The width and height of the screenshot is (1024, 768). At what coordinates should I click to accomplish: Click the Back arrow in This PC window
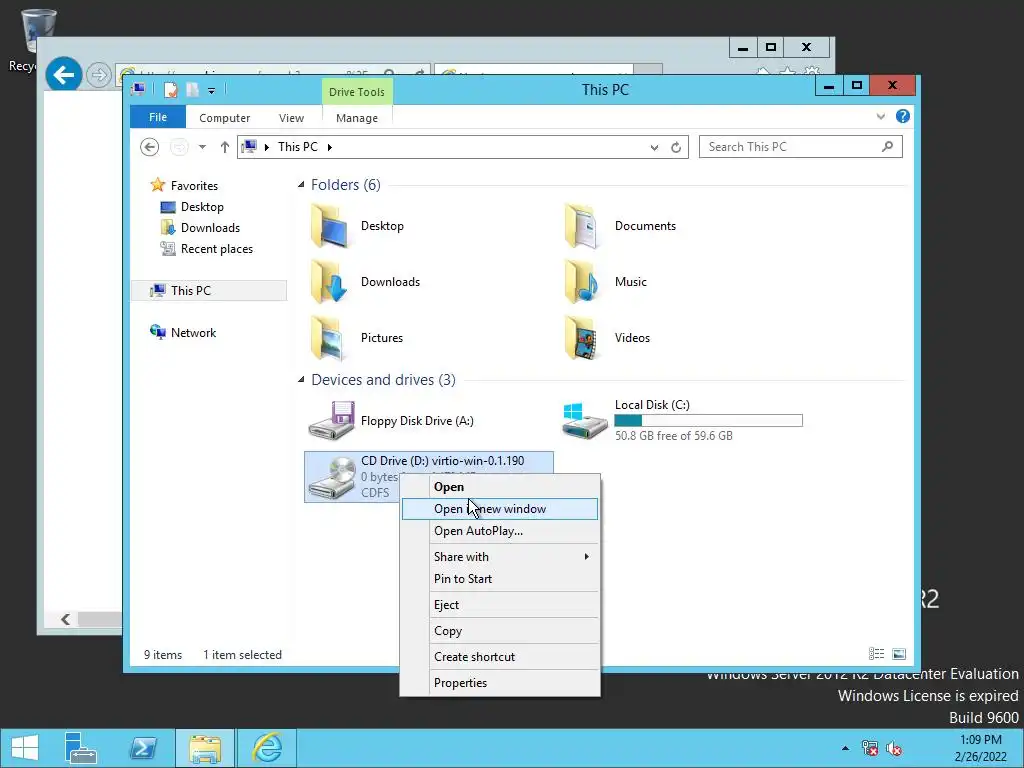coord(150,148)
